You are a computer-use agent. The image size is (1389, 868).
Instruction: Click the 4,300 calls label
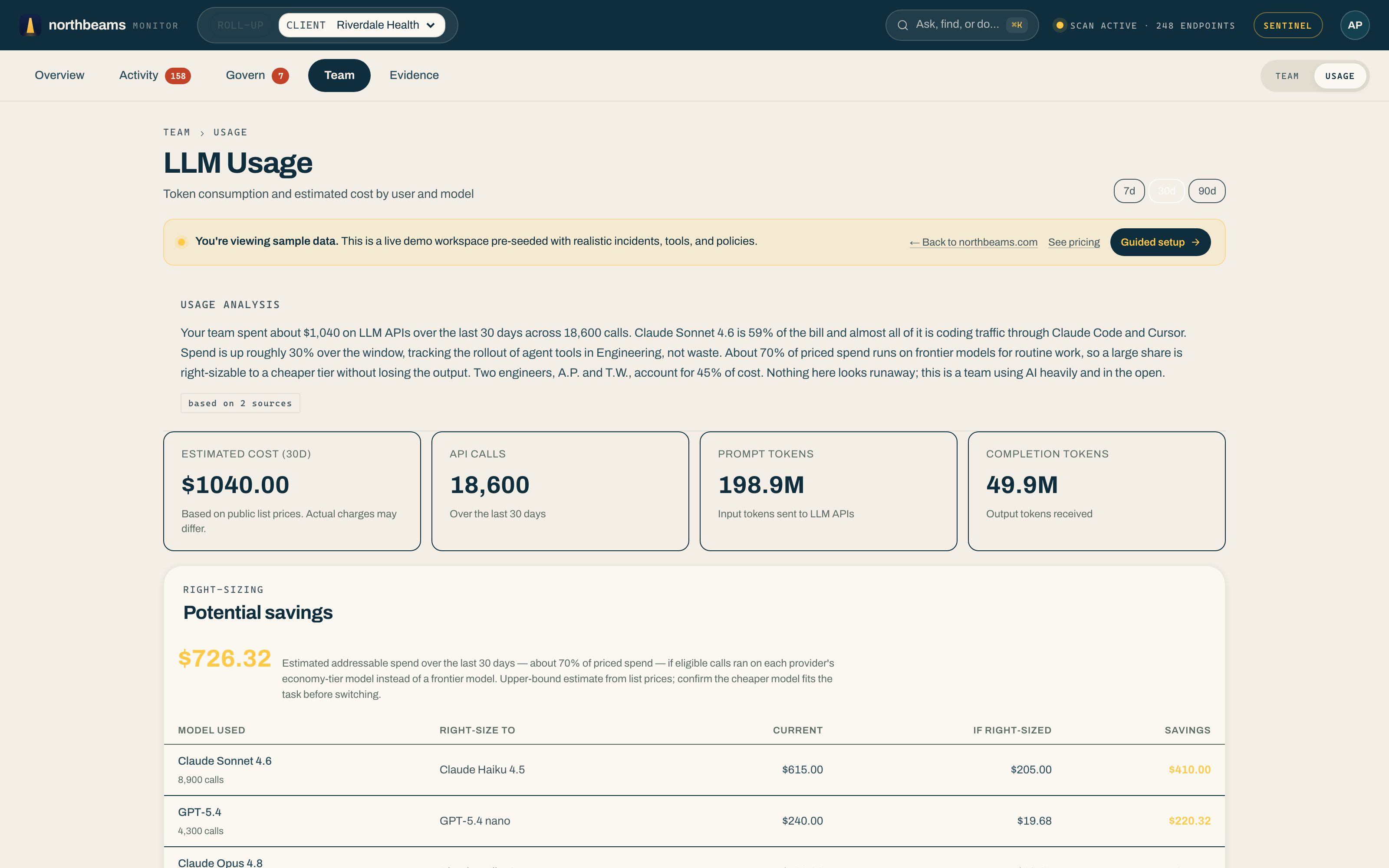201,831
